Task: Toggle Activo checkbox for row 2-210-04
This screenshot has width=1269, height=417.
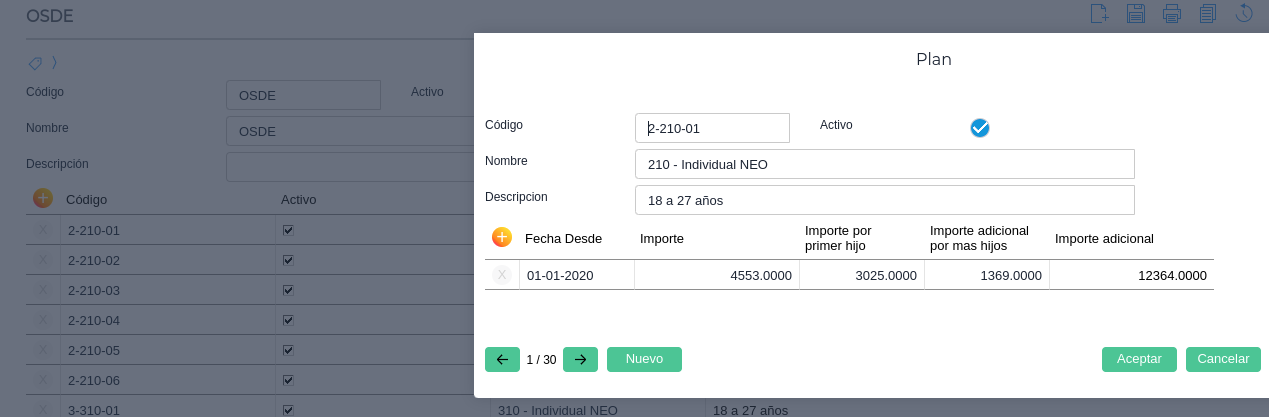Action: pos(288,320)
